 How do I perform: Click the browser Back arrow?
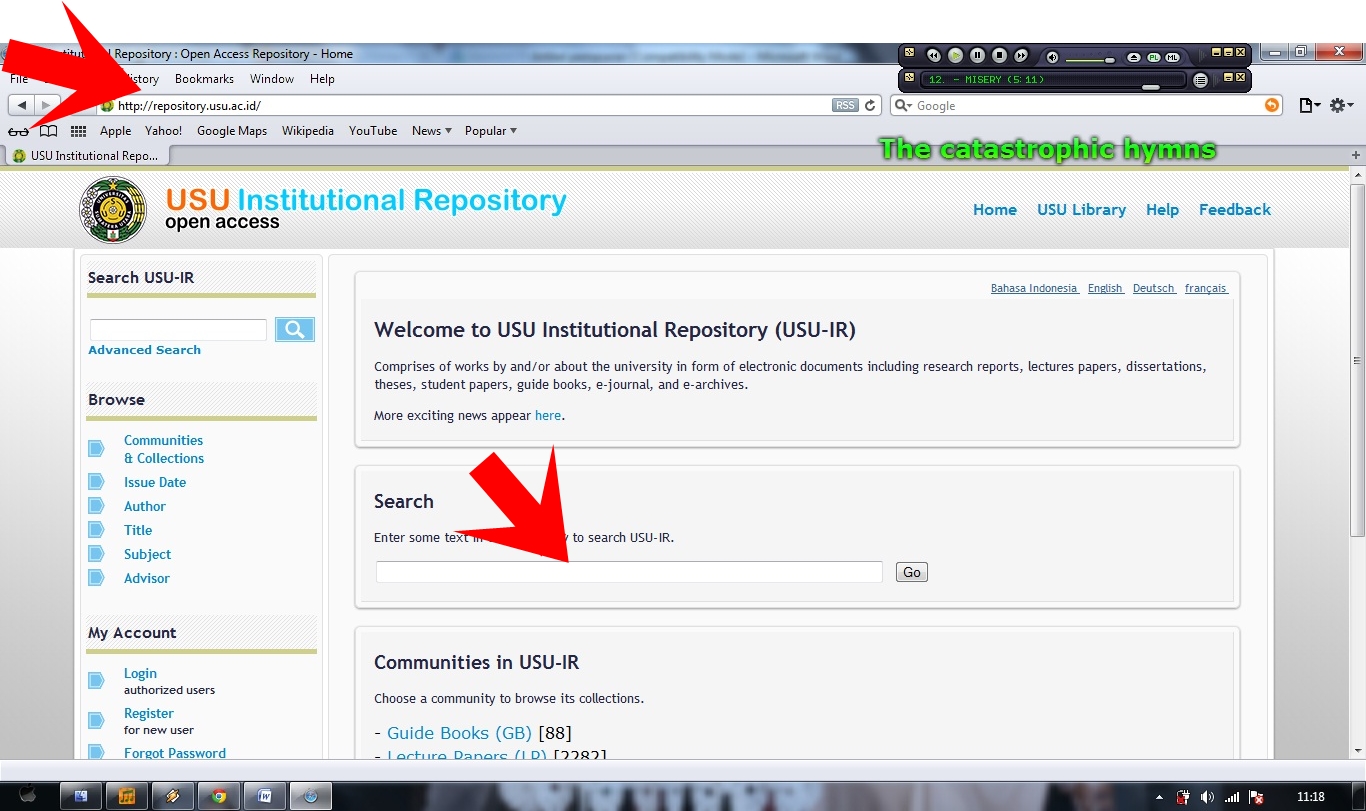[x=22, y=105]
